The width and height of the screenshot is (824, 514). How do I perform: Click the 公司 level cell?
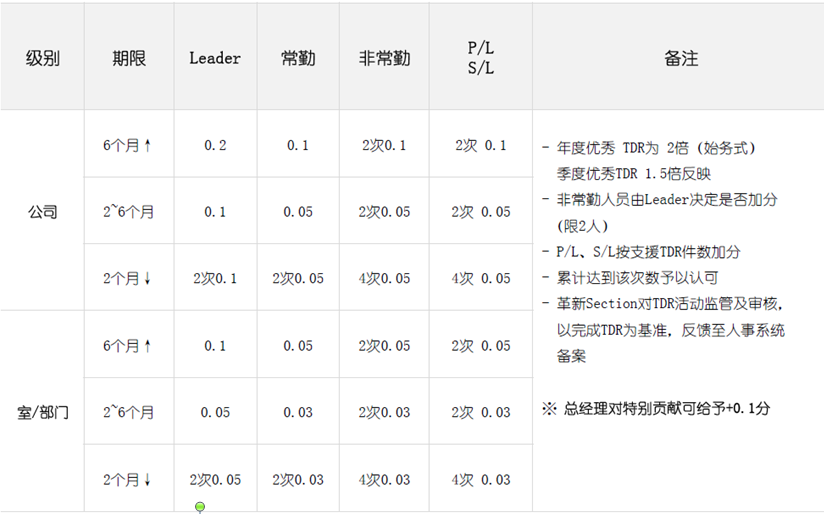(x=42, y=212)
